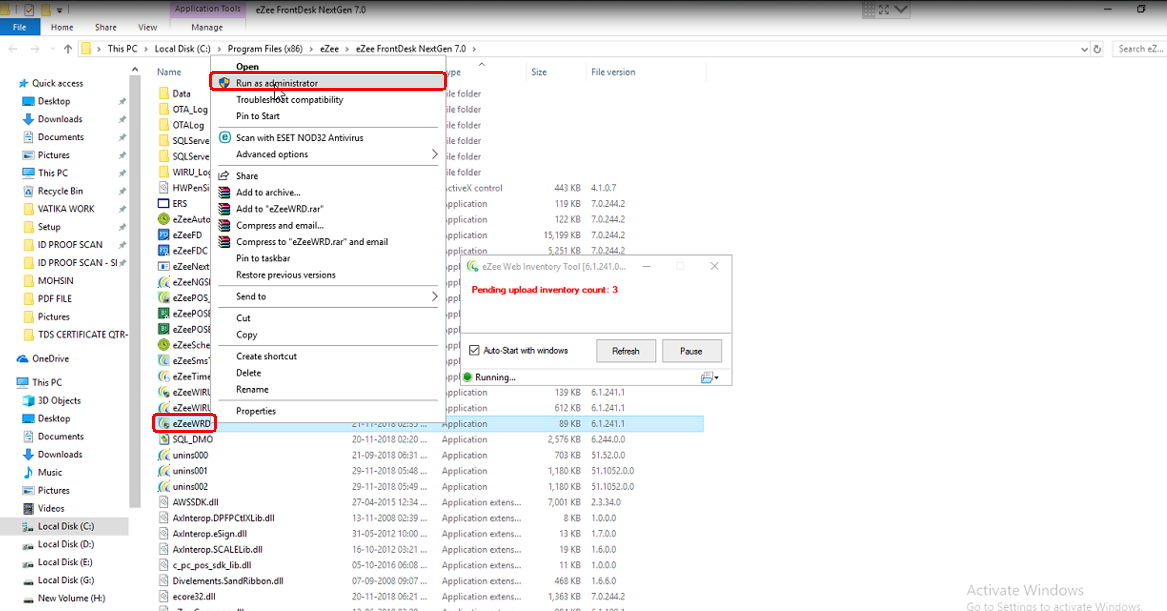Click eZee in the address breadcrumb
Image resolution: width=1167 pixels, height=611 pixels.
click(x=329, y=49)
